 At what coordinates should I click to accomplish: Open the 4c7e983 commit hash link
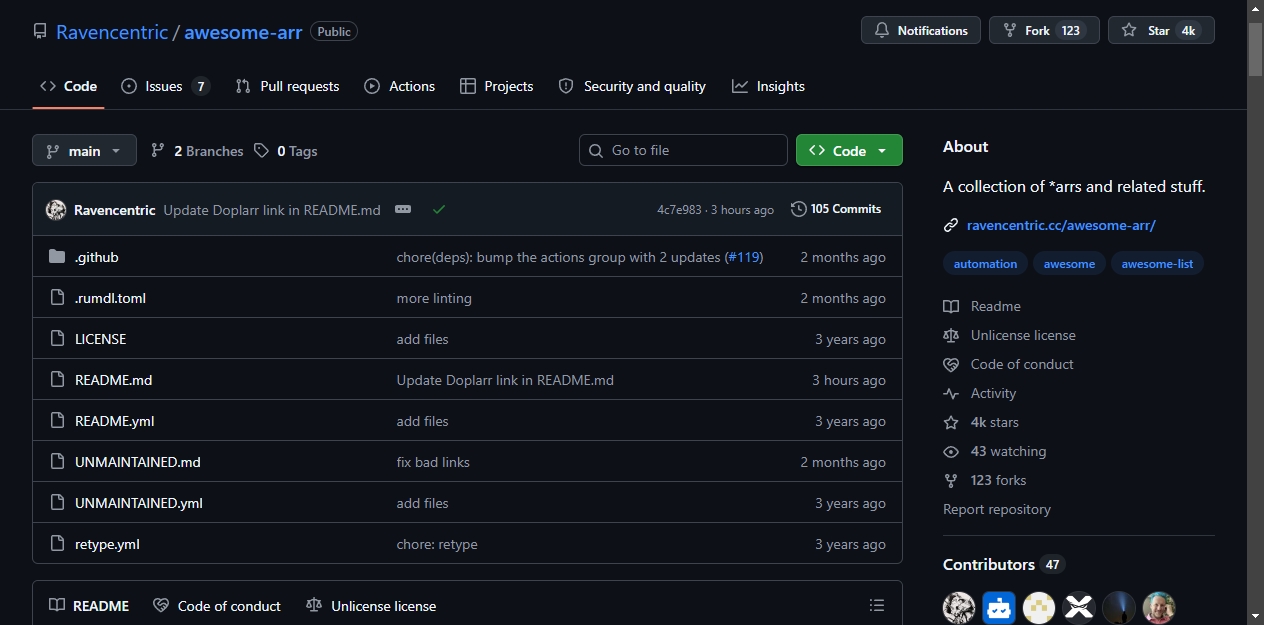pyautogui.click(x=679, y=210)
